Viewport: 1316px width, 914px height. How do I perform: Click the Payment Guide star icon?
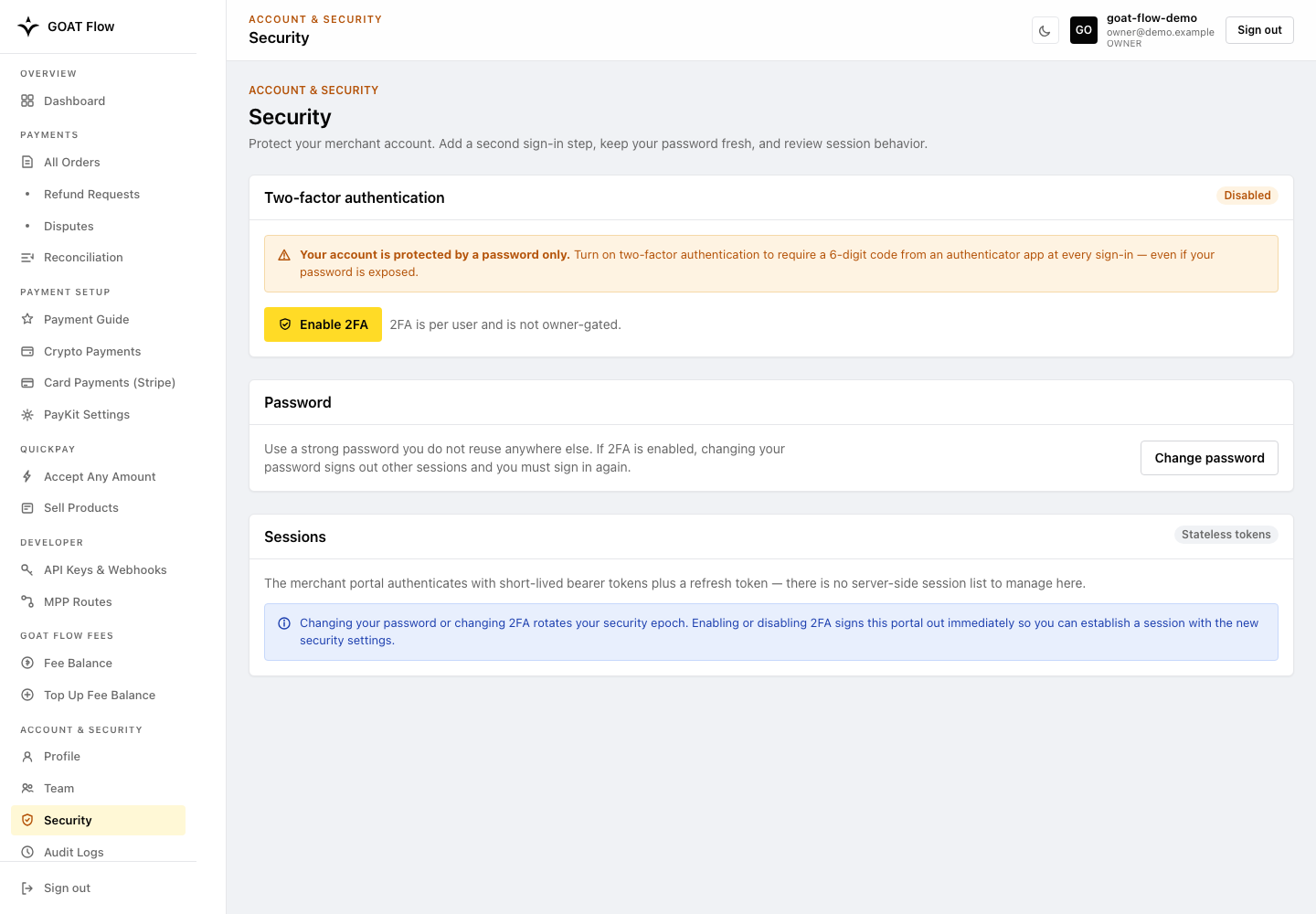(27, 319)
